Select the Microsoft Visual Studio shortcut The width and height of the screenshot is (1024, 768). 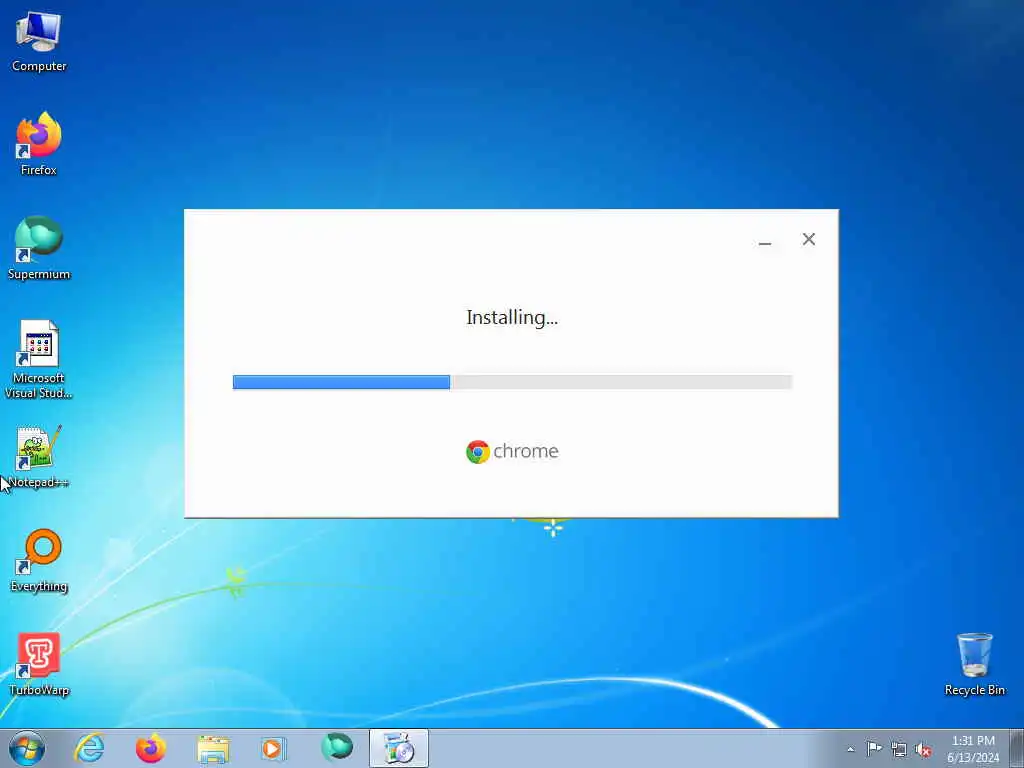[39, 359]
